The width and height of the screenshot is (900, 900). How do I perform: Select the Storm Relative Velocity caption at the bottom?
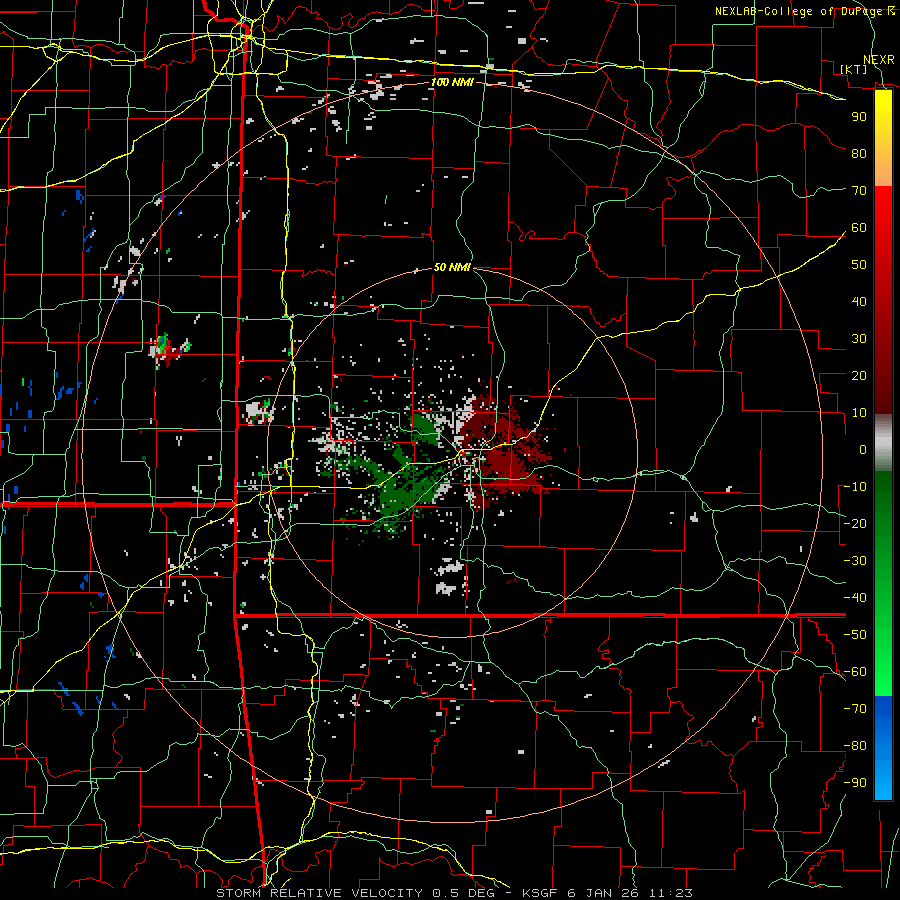[454, 893]
